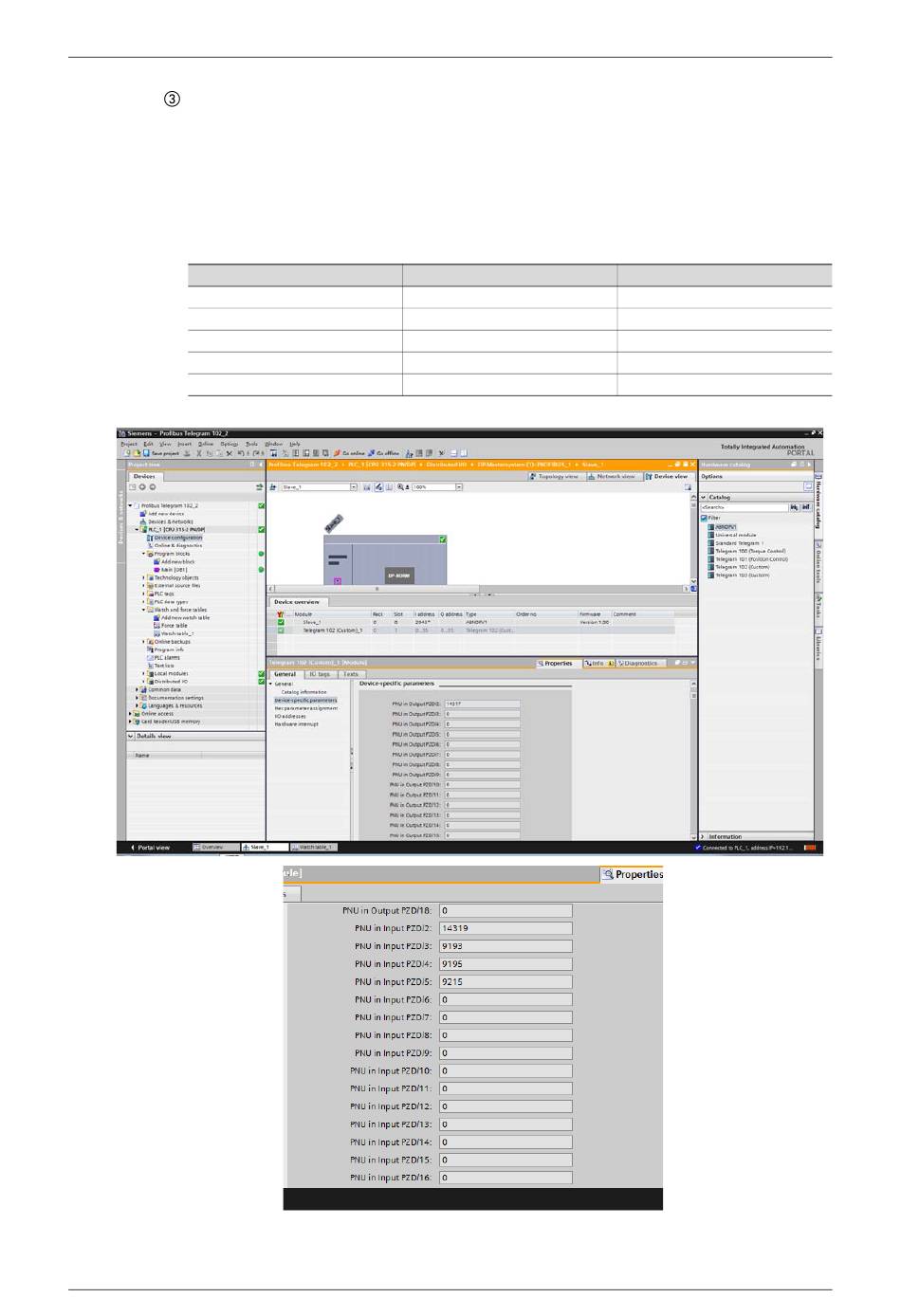Expand the Languages & resources node
Image resolution: width=901 pixels, height=1316 pixels.
click(138, 706)
